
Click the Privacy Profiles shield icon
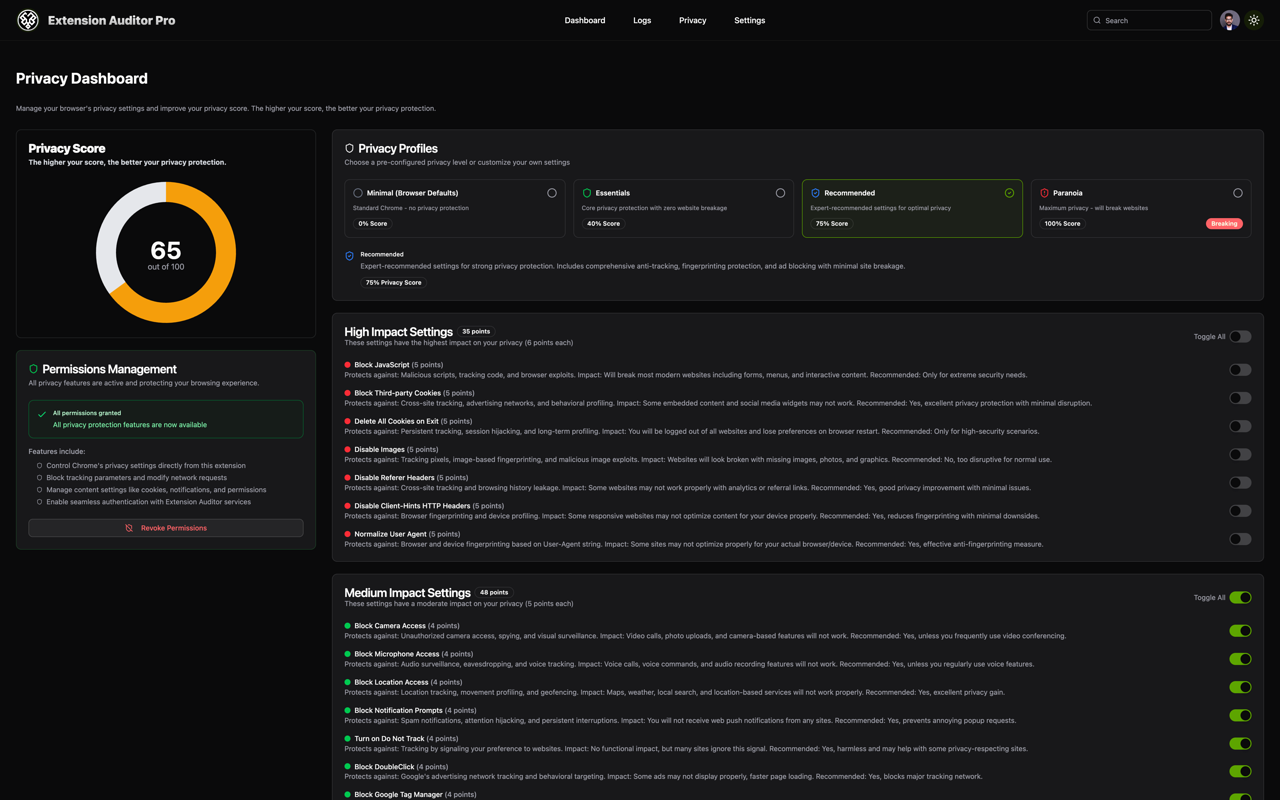coord(349,148)
